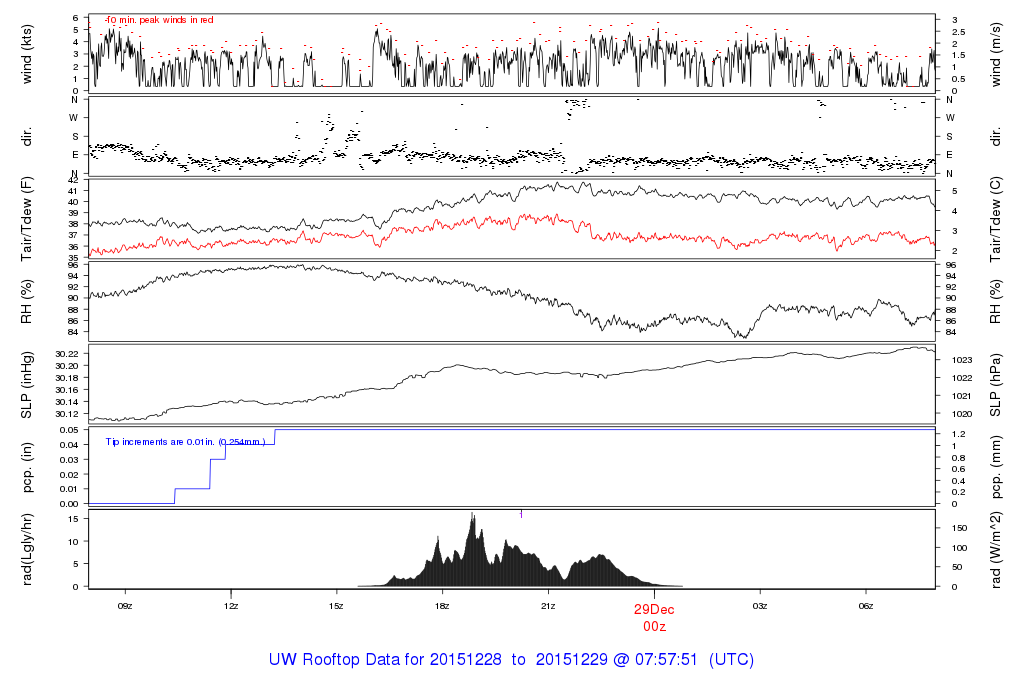Click the 'rad (W/m^2)' right axis label
The image size is (1024, 700).
pos(997,548)
